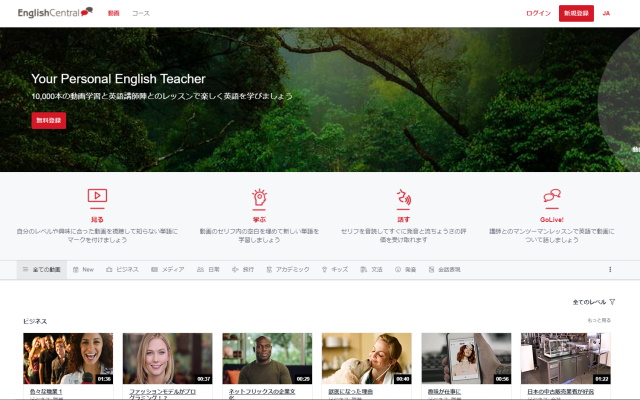The width and height of the screenshot is (640, 400).
Task: Click the ビジネス section heading
Action: pyautogui.click(x=35, y=322)
